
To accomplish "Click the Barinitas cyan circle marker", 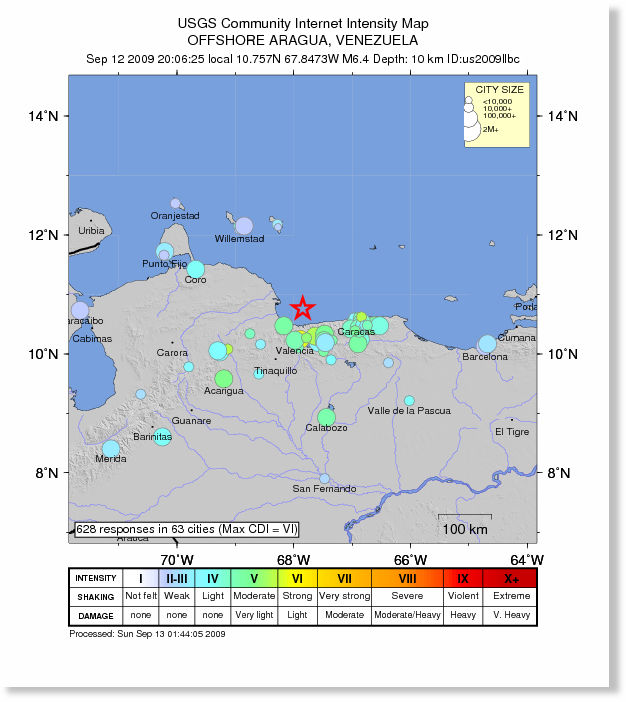I will pos(162,437).
